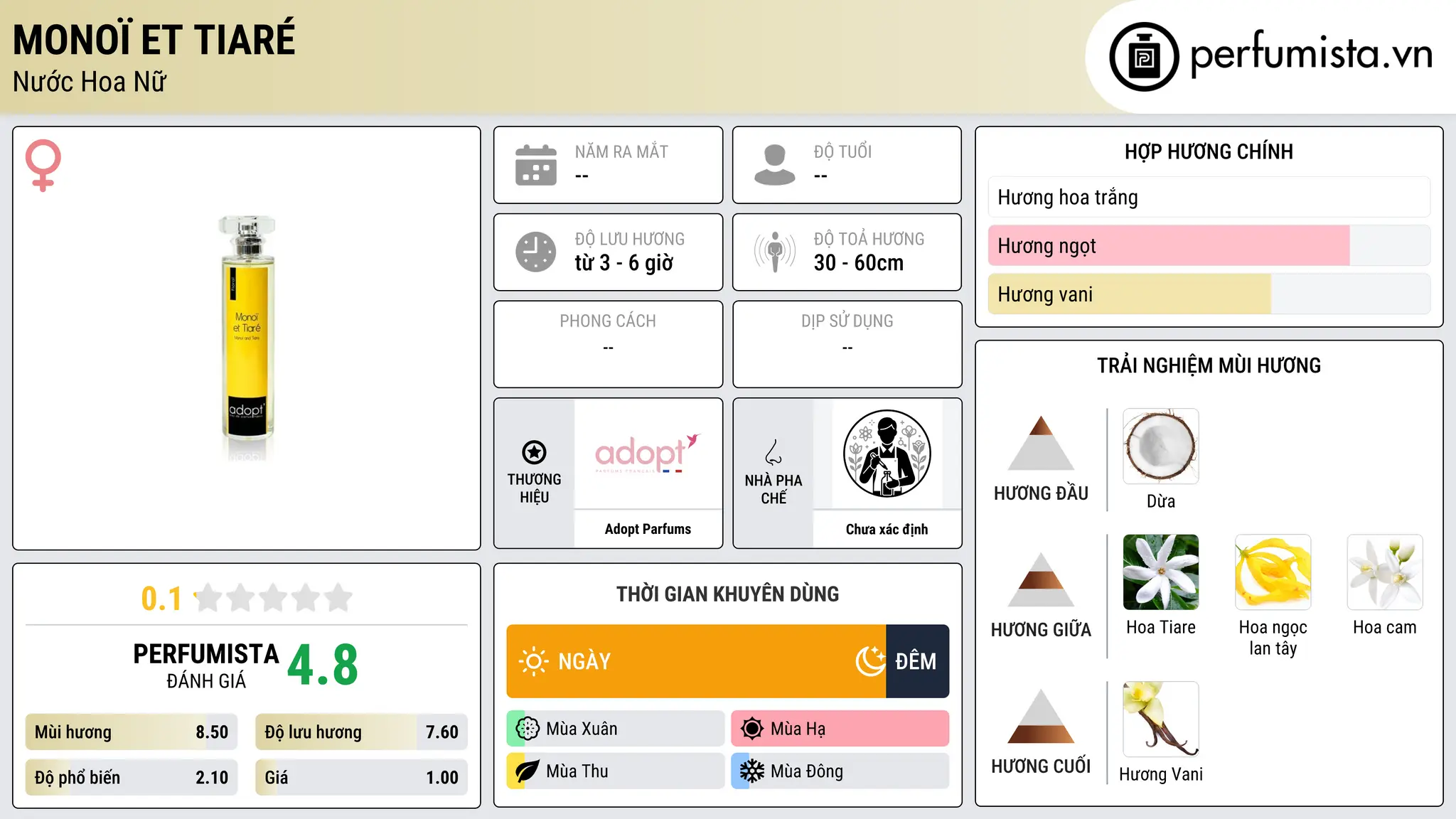Click the person icon beside Độ tuổi
Image resolution: width=1456 pixels, height=819 pixels.
pos(775,165)
